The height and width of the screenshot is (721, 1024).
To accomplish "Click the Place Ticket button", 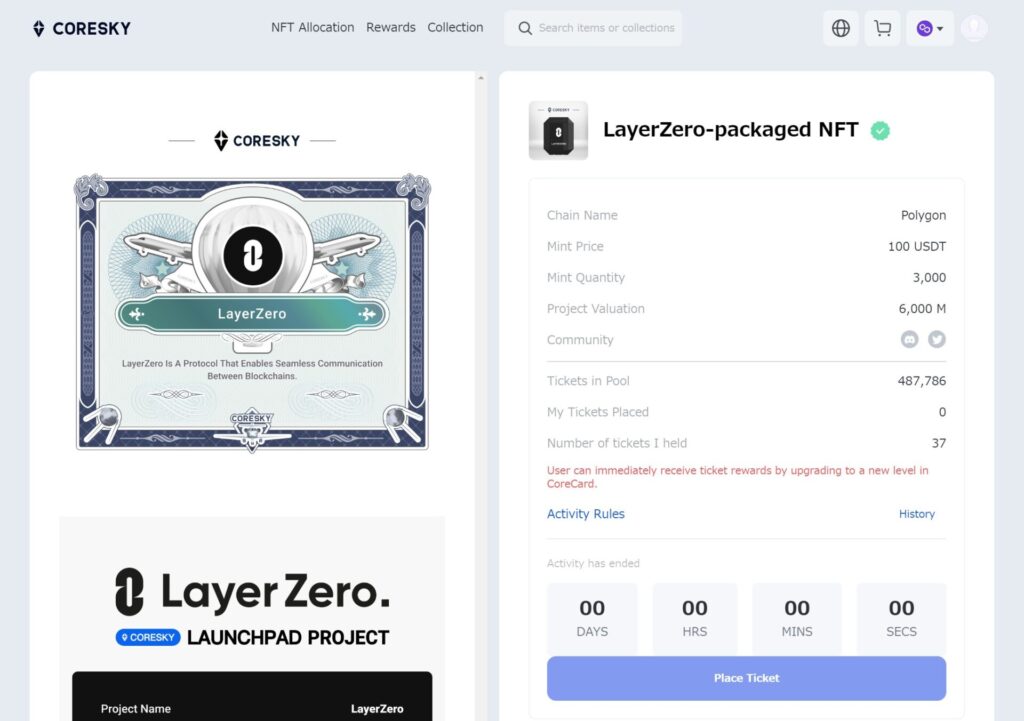I will pyautogui.click(x=746, y=679).
